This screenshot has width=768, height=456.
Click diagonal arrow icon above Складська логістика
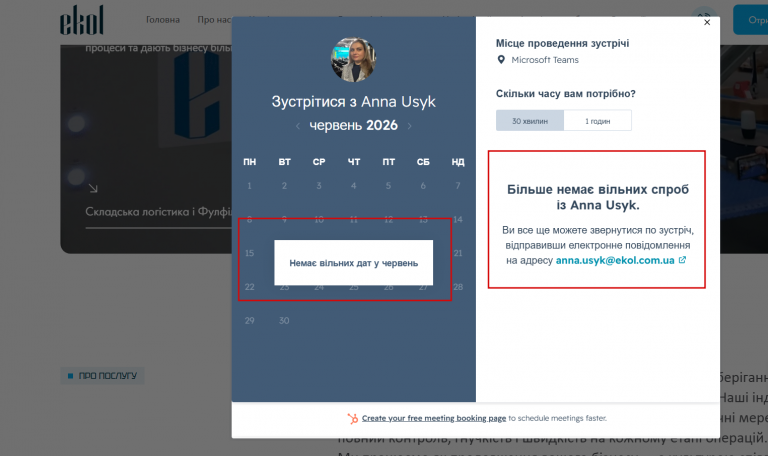[x=93, y=188]
